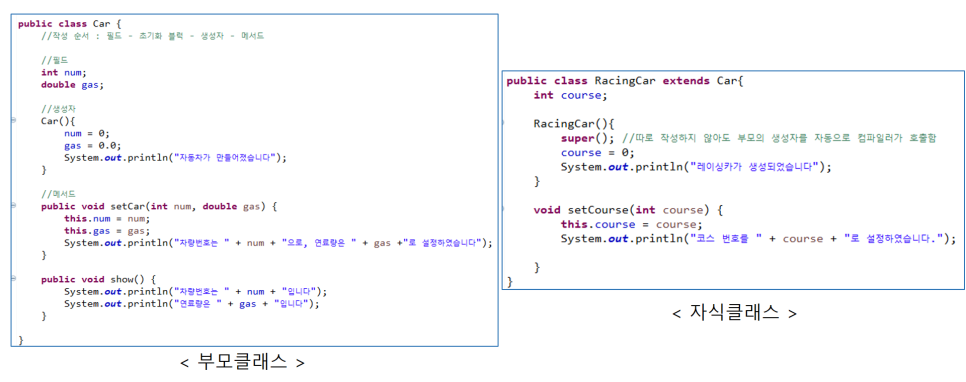Image resolution: width=966 pixels, height=382 pixels.
Task: Click 'this.course = course;' statement
Action: coord(631,224)
